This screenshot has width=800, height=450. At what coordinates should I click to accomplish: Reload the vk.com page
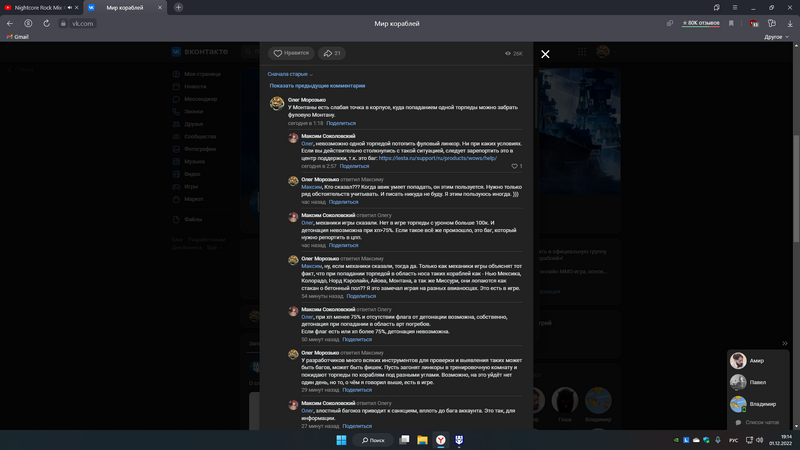coord(46,23)
